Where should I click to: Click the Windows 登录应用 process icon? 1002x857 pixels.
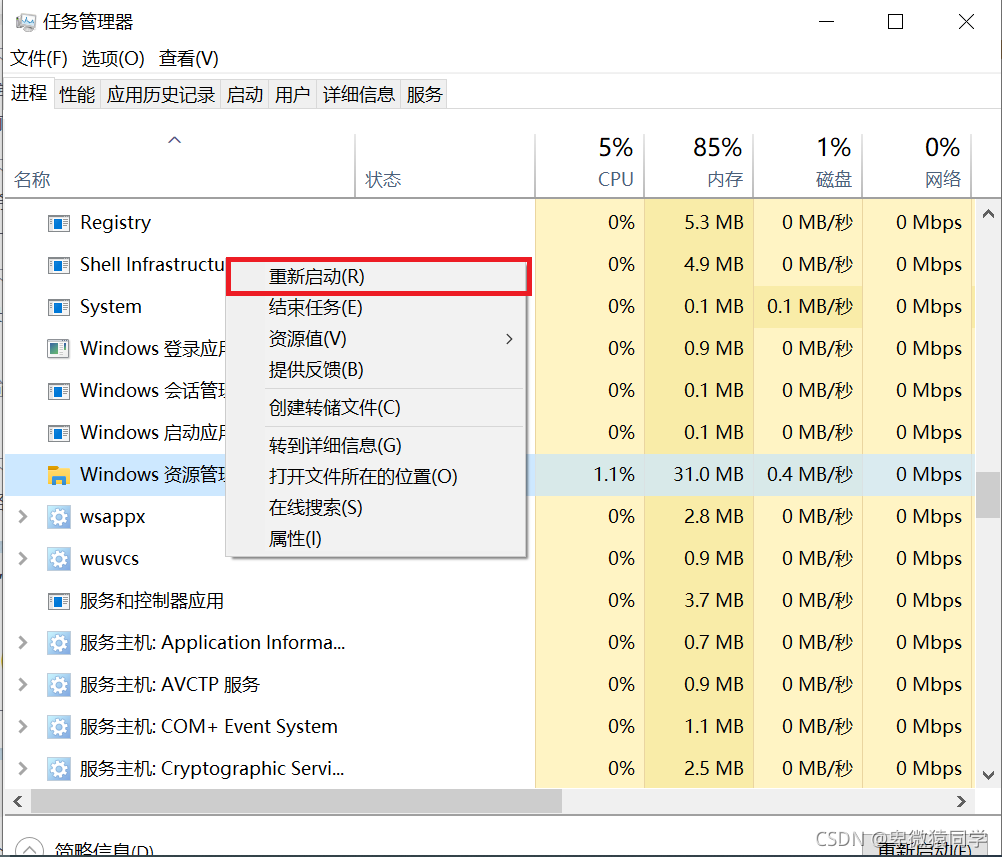(x=59, y=349)
